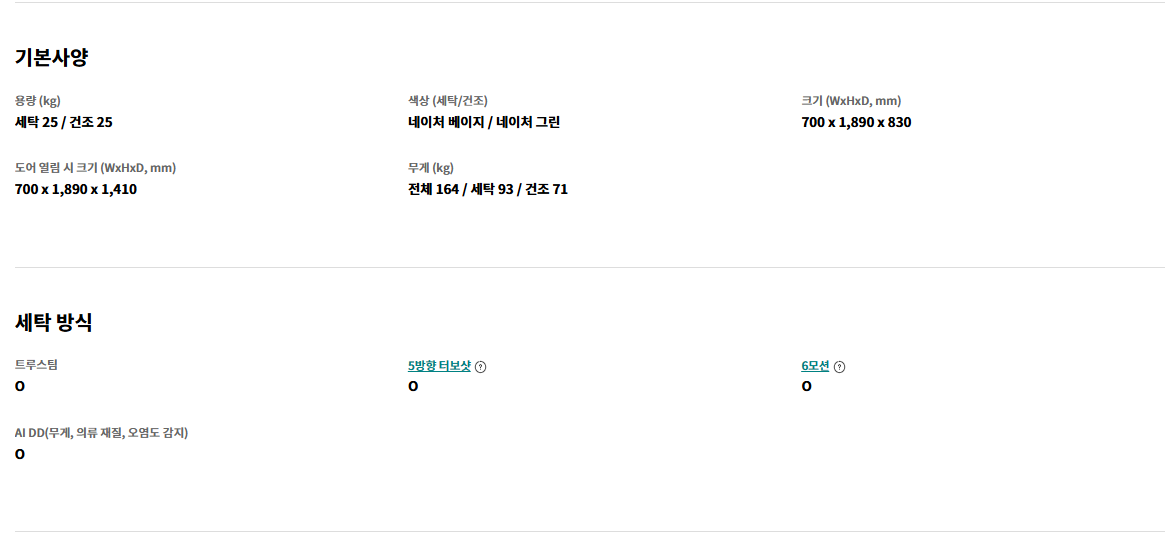The height and width of the screenshot is (534, 1169).
Task: Click the 전체 164 / 세탁 93 / 건조 71 text
Action: (488, 189)
